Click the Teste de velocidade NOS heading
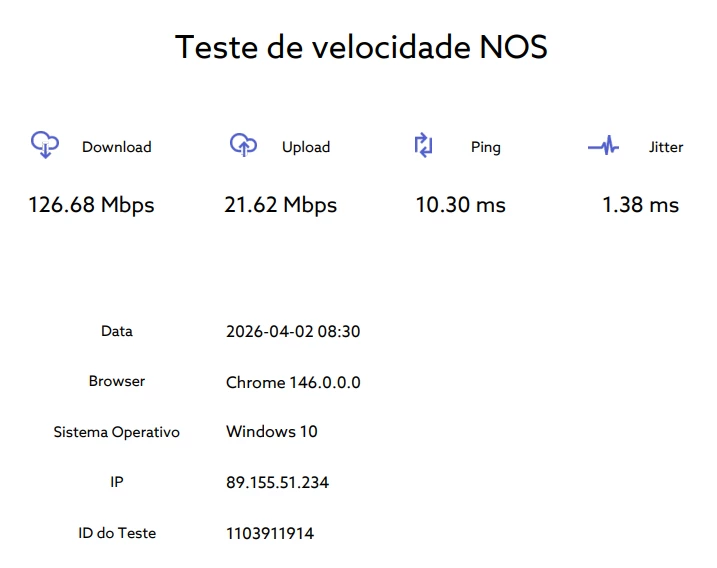This screenshot has width=717, height=568. pyautogui.click(x=361, y=47)
